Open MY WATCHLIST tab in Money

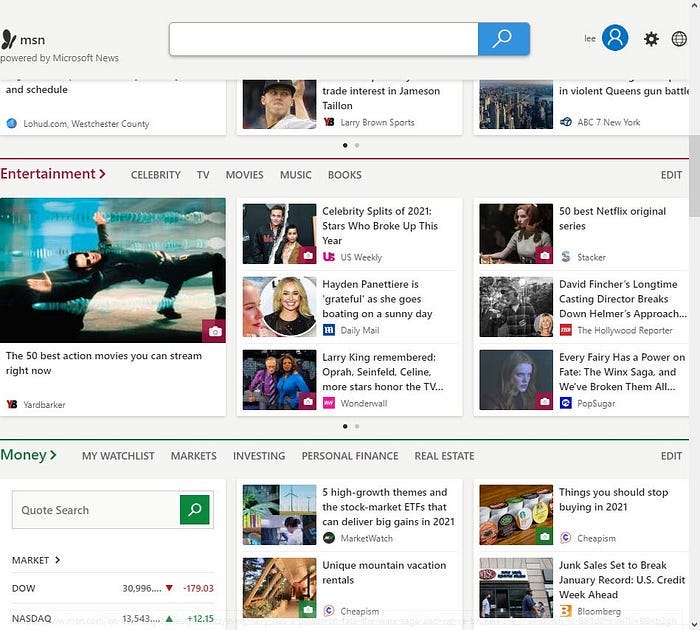click(118, 456)
